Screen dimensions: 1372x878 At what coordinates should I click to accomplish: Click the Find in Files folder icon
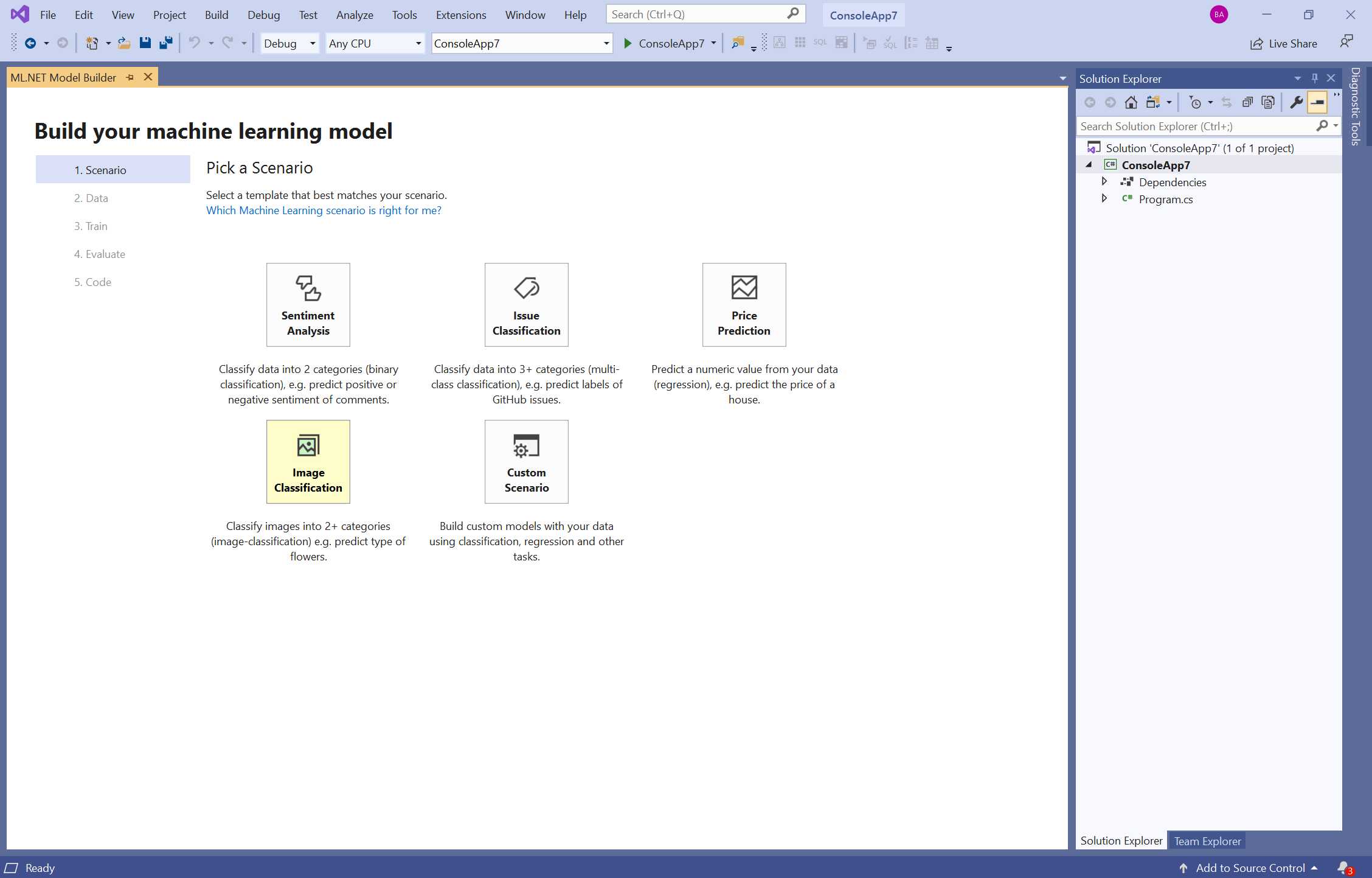pyautogui.click(x=737, y=43)
